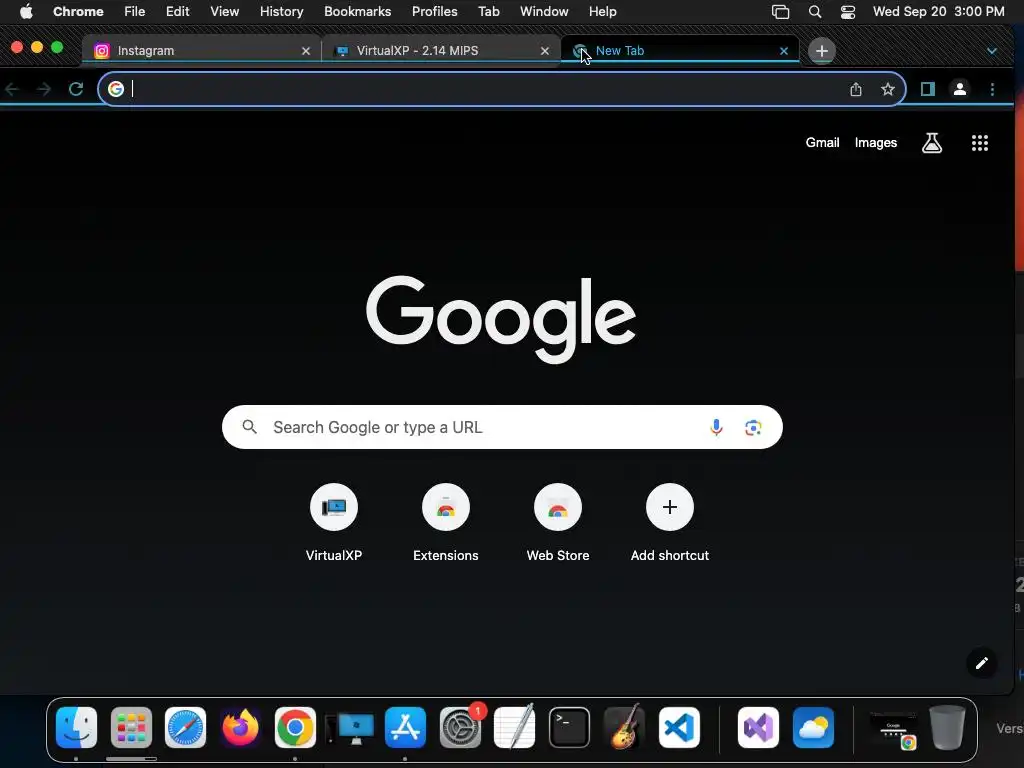Viewport: 1024px width, 768px height.
Task: Launch Visual Studio Code from dock
Action: coord(679,727)
